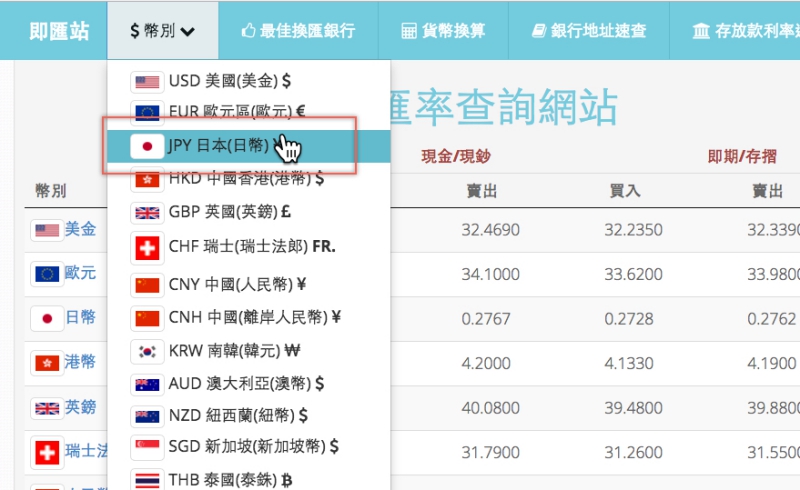800x490 pixels.
Task: Click HKD cash buy rate 4.1330
Action: (x=629, y=363)
